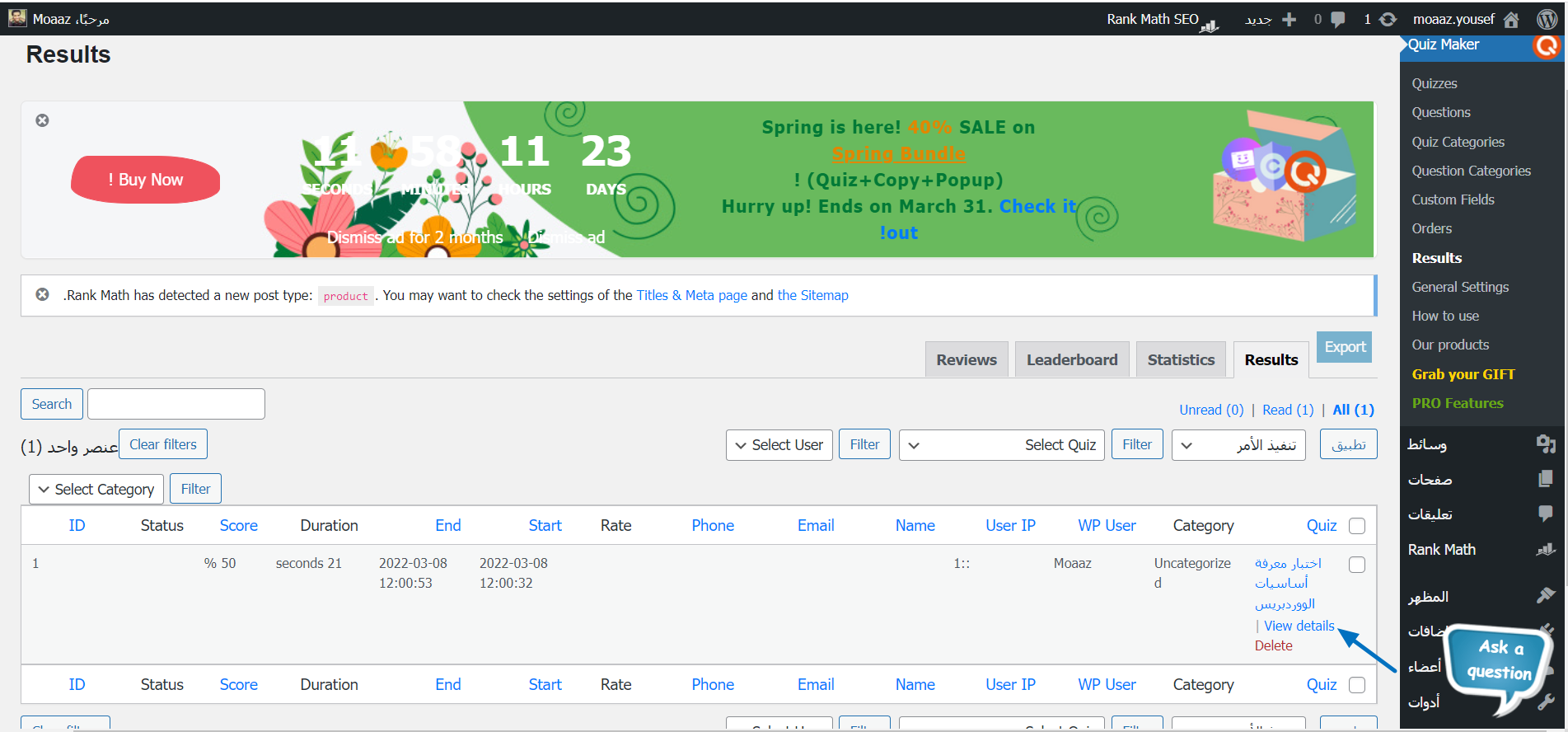Dismiss the Rank Math post type notice
1568x732 pixels.
pos(42,294)
